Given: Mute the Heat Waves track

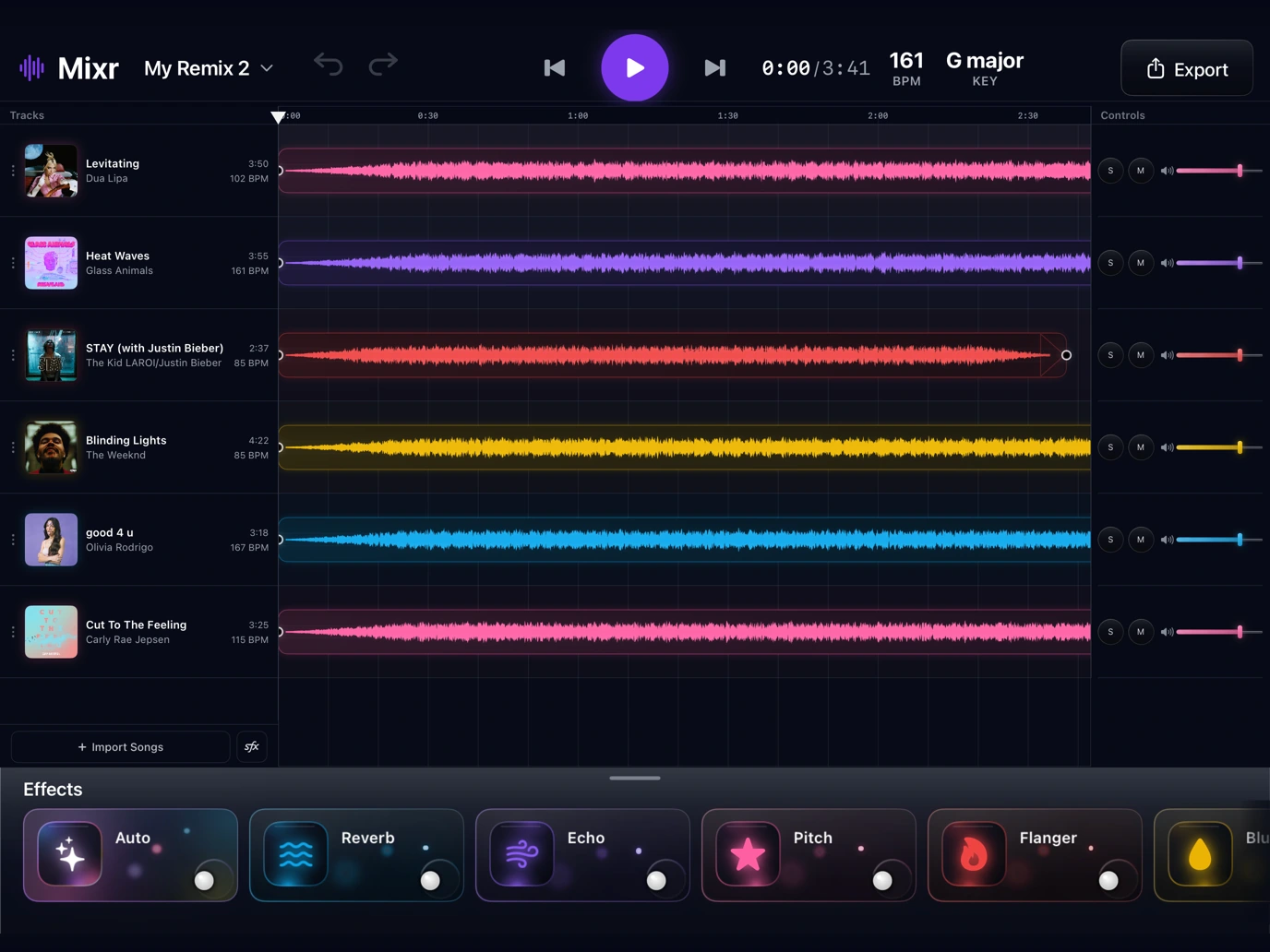Looking at the screenshot, I should [x=1141, y=263].
